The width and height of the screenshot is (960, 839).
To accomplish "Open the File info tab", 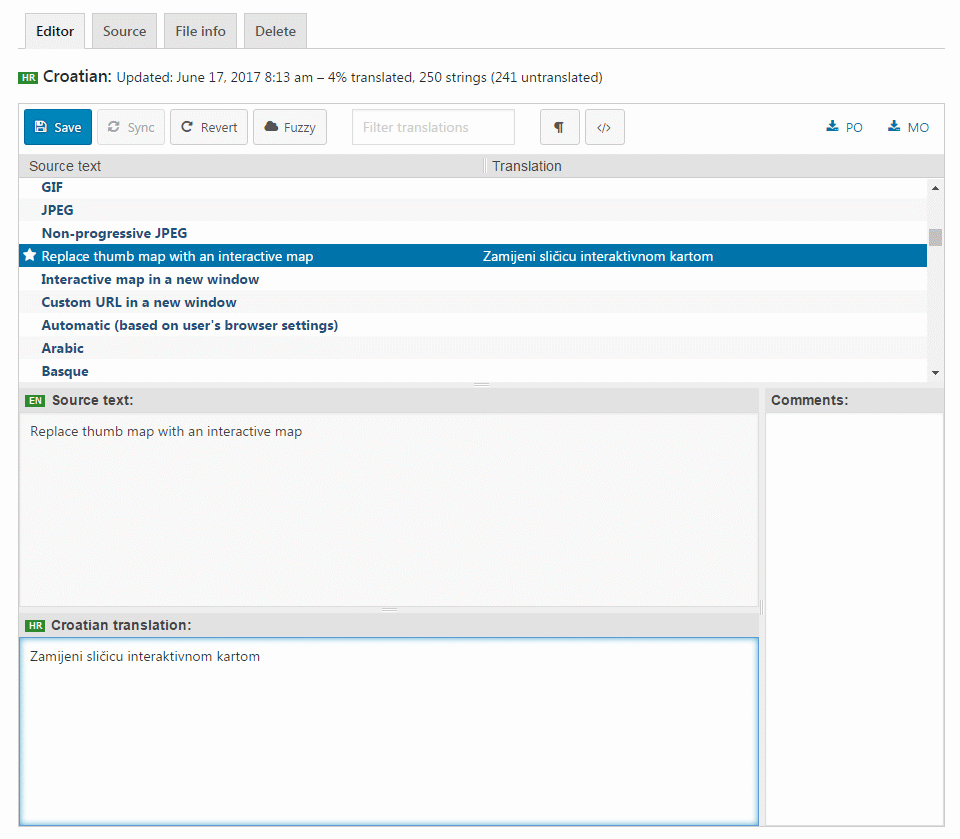I will point(199,31).
